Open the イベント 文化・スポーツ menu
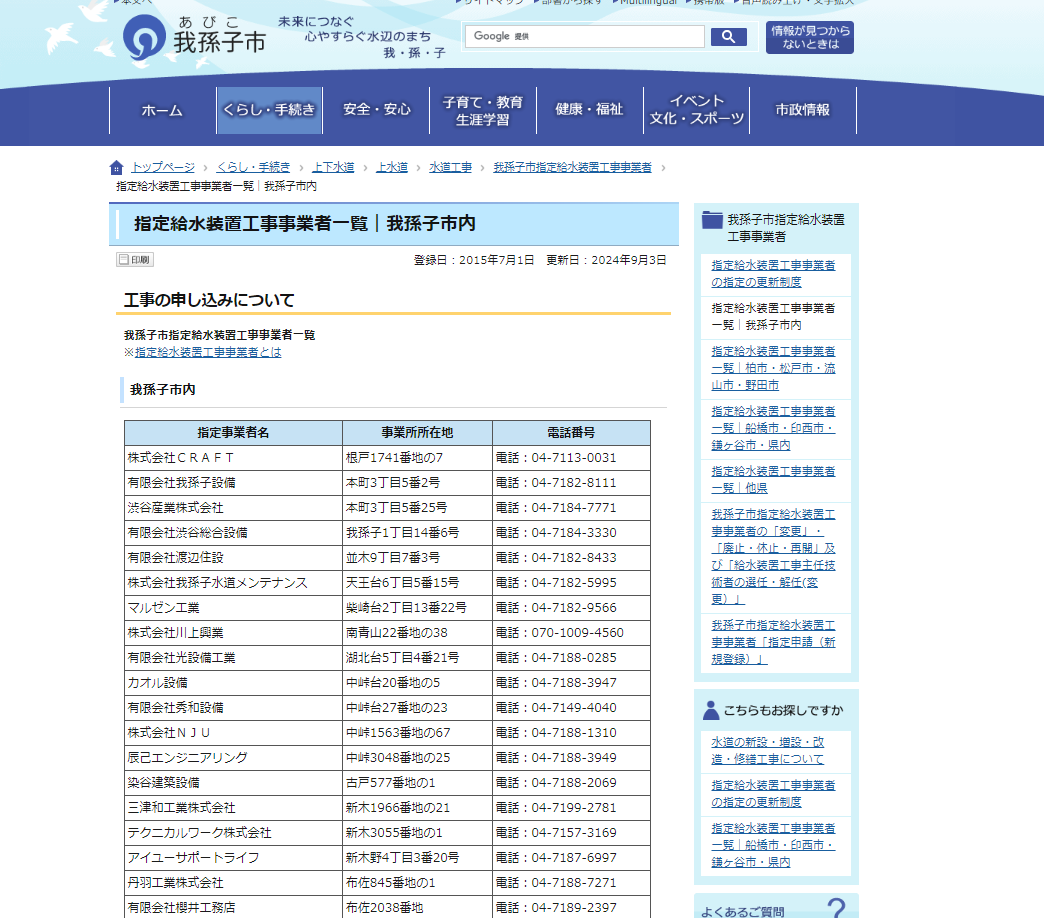 [697, 110]
